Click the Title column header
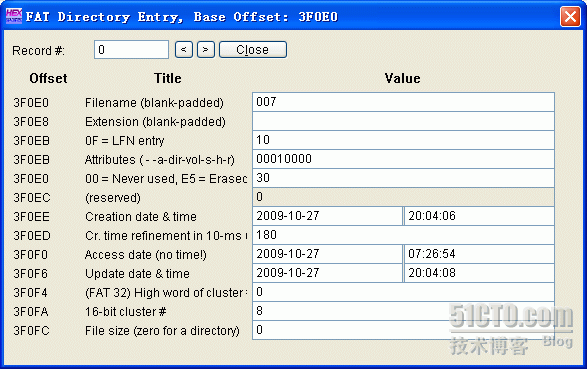Image resolution: width=587 pixels, height=369 pixels. click(x=168, y=79)
